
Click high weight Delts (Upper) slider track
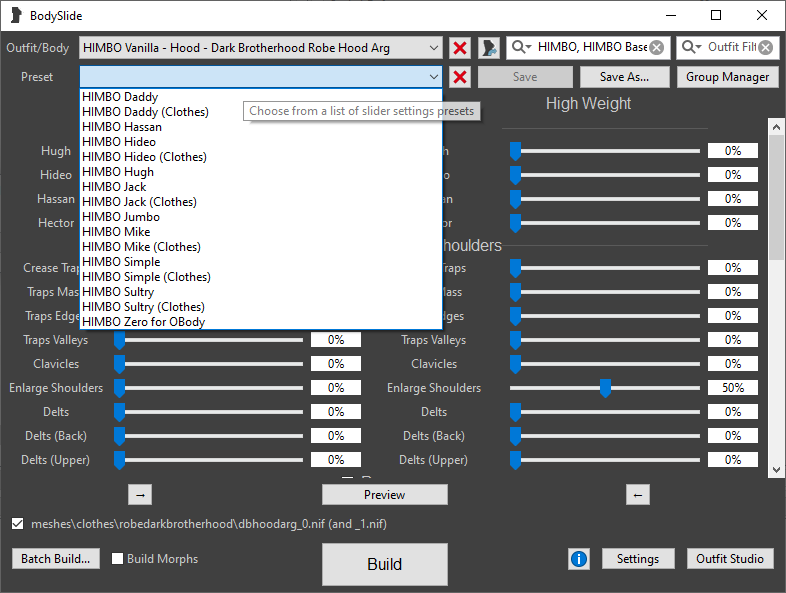[x=605, y=460]
